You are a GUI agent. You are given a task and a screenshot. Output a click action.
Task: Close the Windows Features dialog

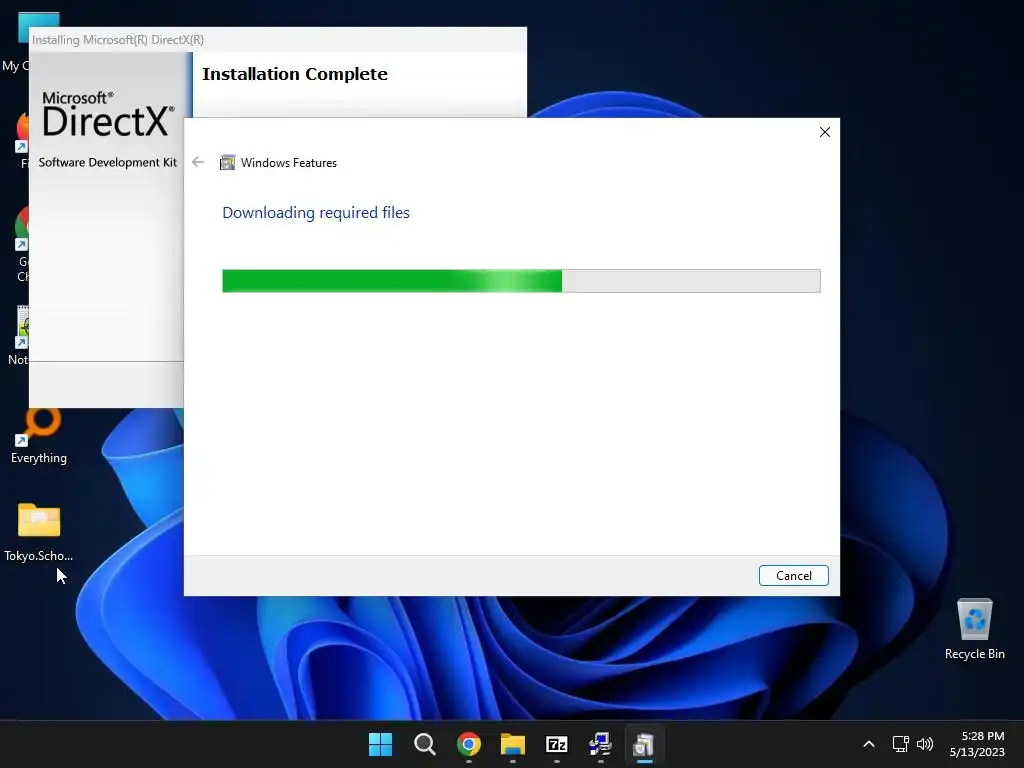825,132
